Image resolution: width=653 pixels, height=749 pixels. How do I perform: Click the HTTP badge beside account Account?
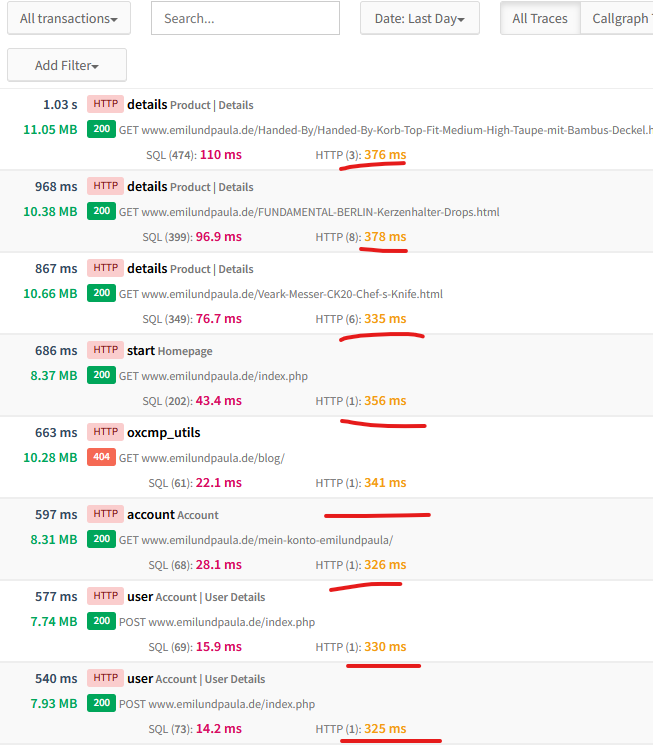105,514
